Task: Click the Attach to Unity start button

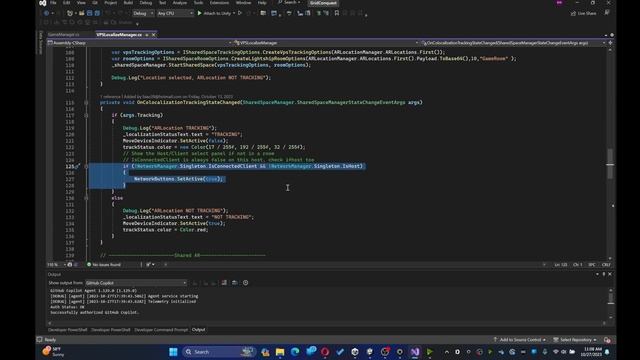Action: (214, 13)
